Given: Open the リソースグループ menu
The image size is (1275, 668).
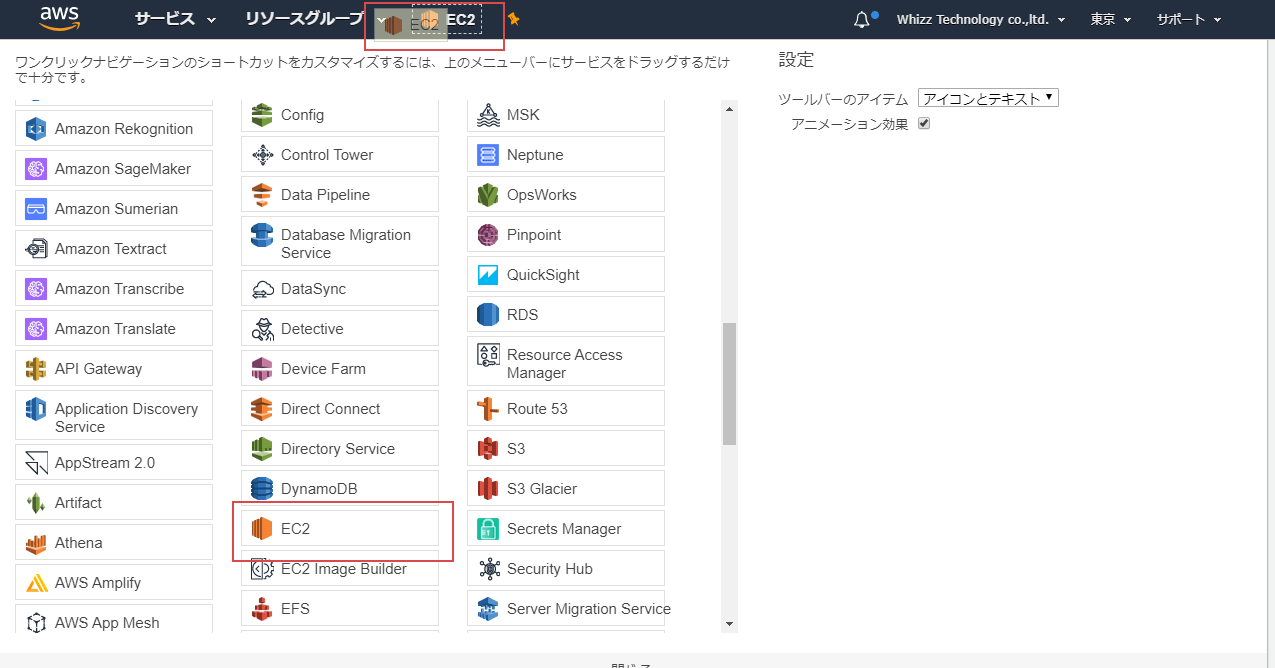Looking at the screenshot, I should coord(305,18).
